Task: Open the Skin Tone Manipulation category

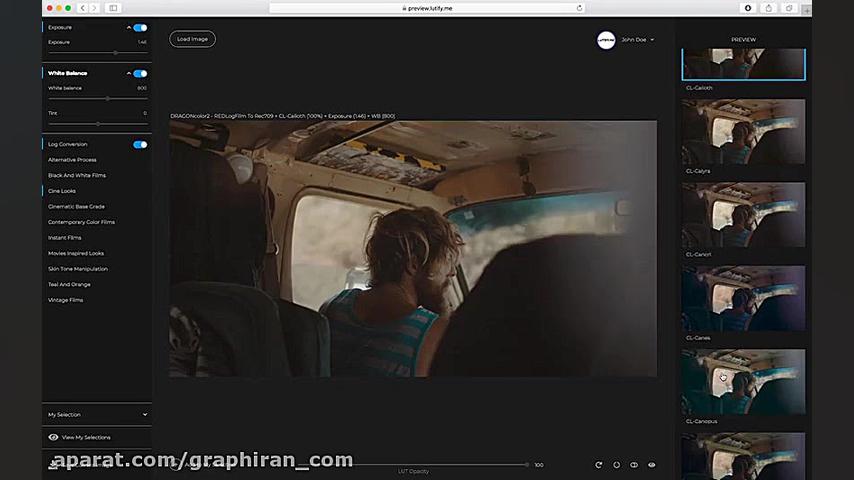Action: coord(78,269)
